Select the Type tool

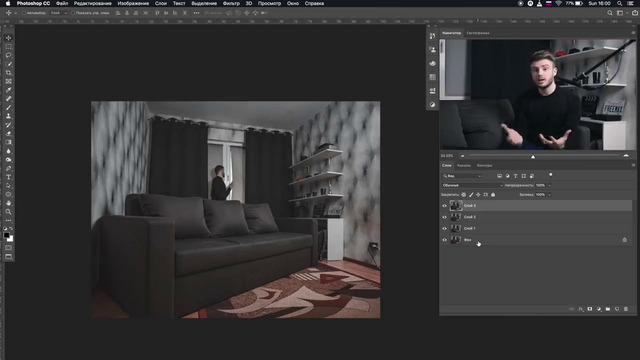[x=8, y=177]
